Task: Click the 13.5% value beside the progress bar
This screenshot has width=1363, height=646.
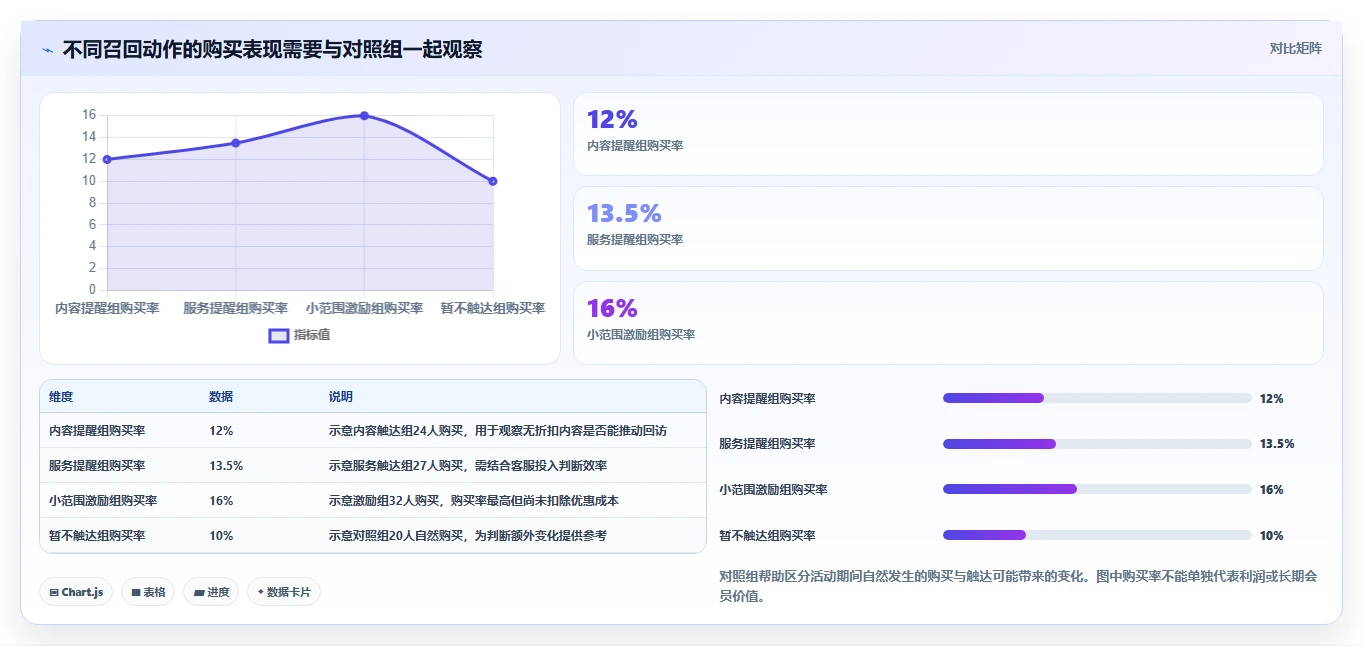Action: [x=1277, y=444]
